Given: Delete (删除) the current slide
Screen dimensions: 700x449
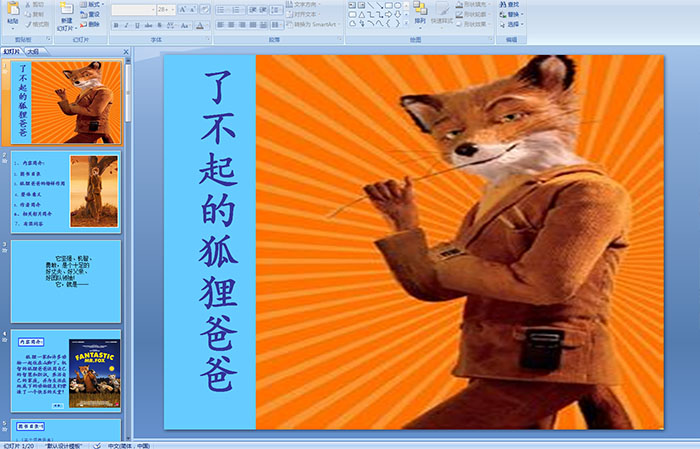Looking at the screenshot, I should tap(90, 25).
